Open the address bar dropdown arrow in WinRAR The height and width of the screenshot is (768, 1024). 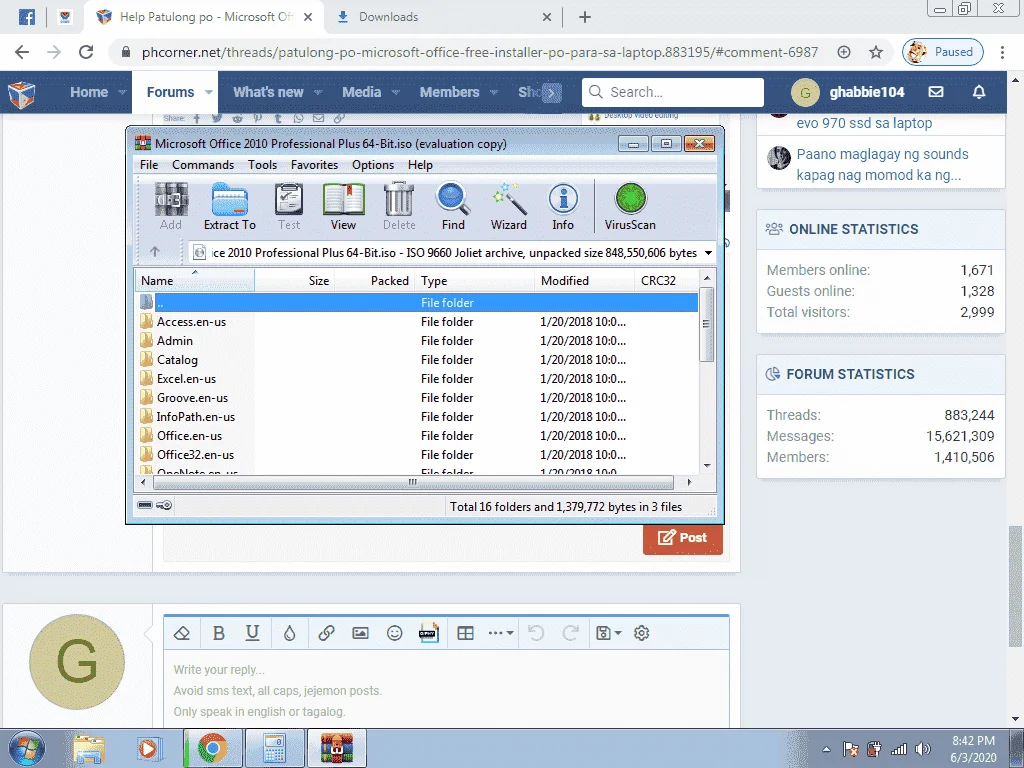709,253
